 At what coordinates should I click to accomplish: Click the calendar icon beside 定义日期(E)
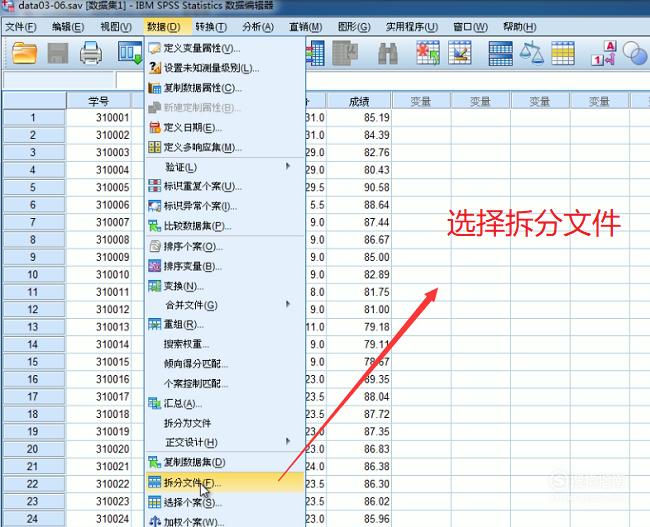[x=154, y=127]
